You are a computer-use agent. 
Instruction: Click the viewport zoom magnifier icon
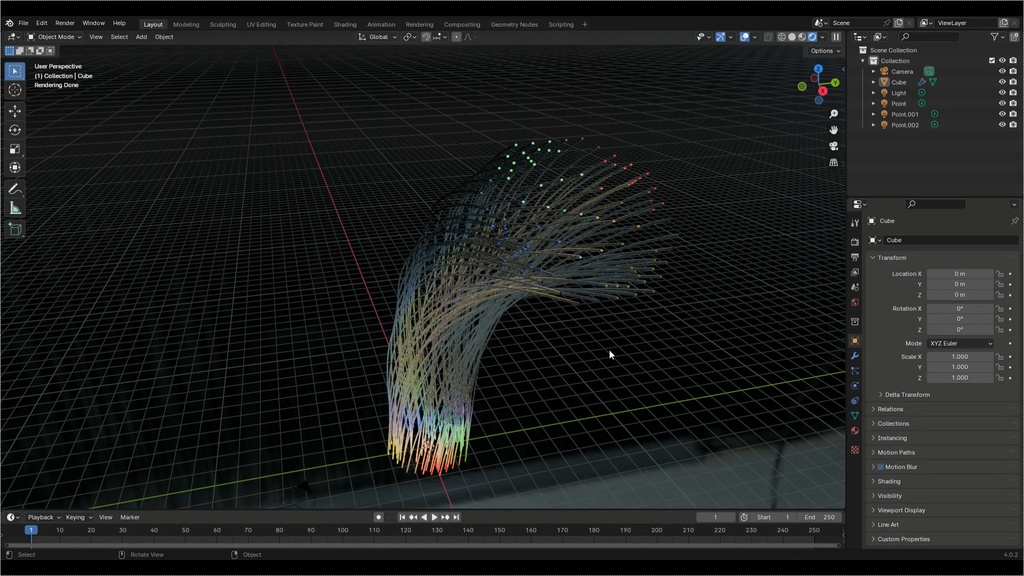point(833,114)
